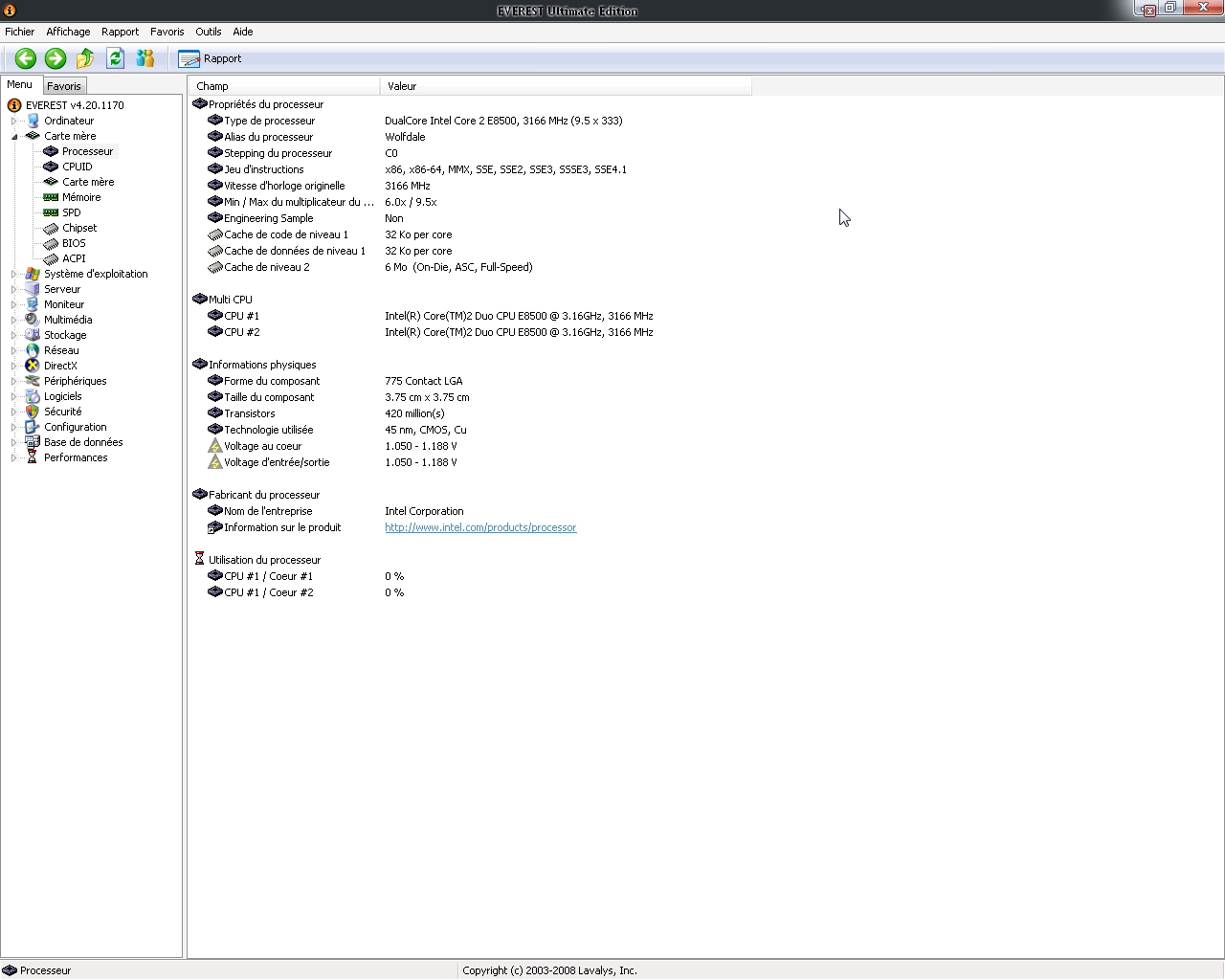Viewport: 1225px width, 980px height.
Task: Open the Favoris menu in menu bar
Action: (x=167, y=32)
